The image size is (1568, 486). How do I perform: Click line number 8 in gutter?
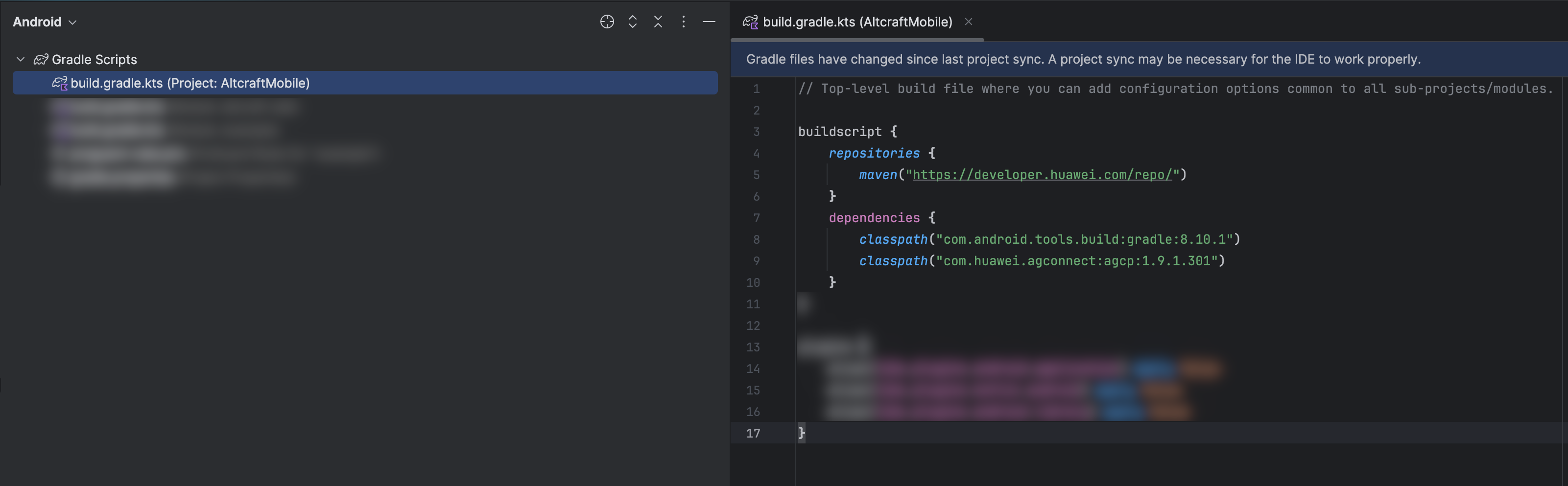(756, 240)
